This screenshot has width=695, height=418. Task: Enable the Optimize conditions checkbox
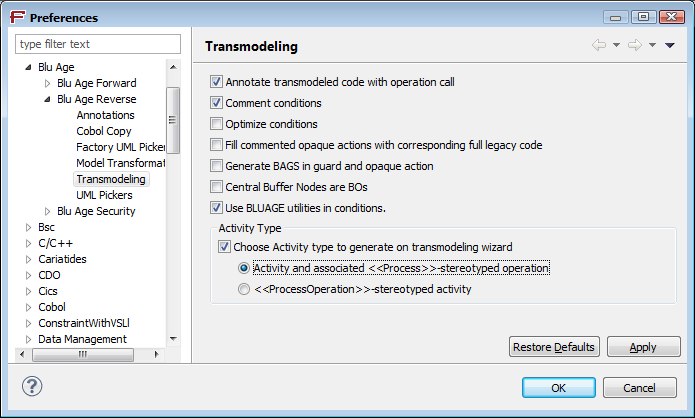216,124
